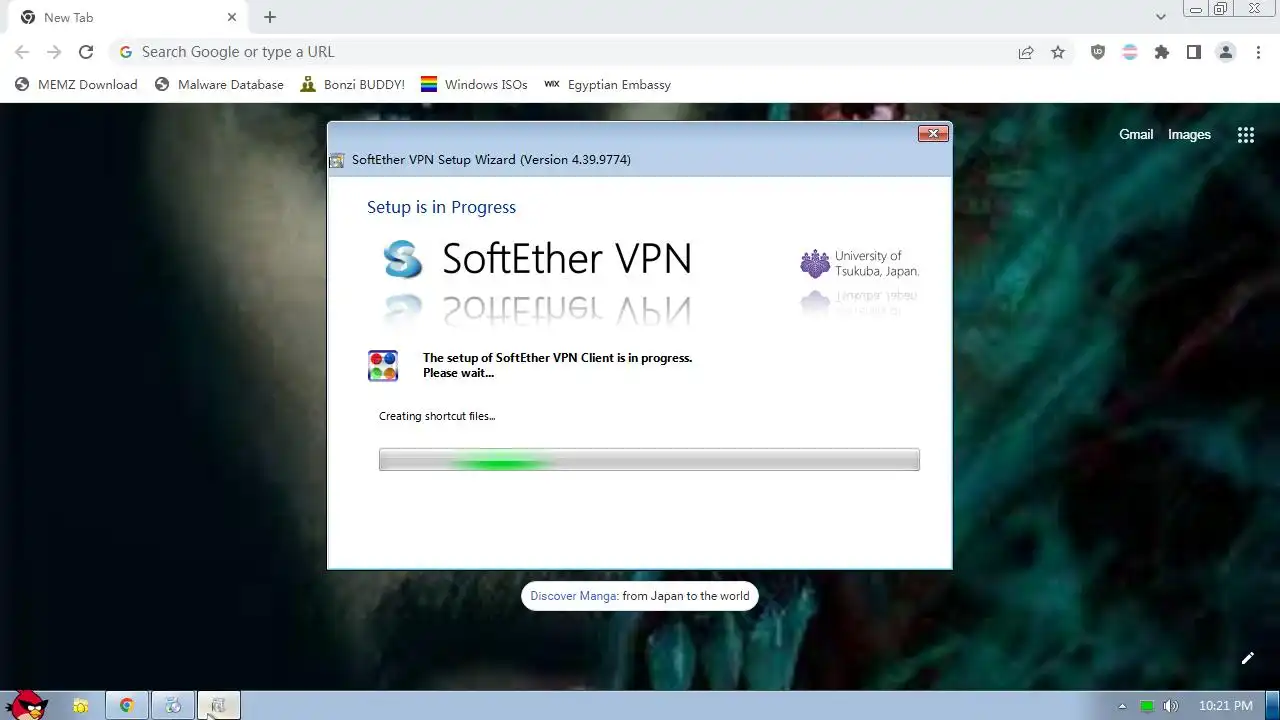Image resolution: width=1280 pixels, height=720 pixels.
Task: Click the Chrome back arrow
Action: pos(22,52)
